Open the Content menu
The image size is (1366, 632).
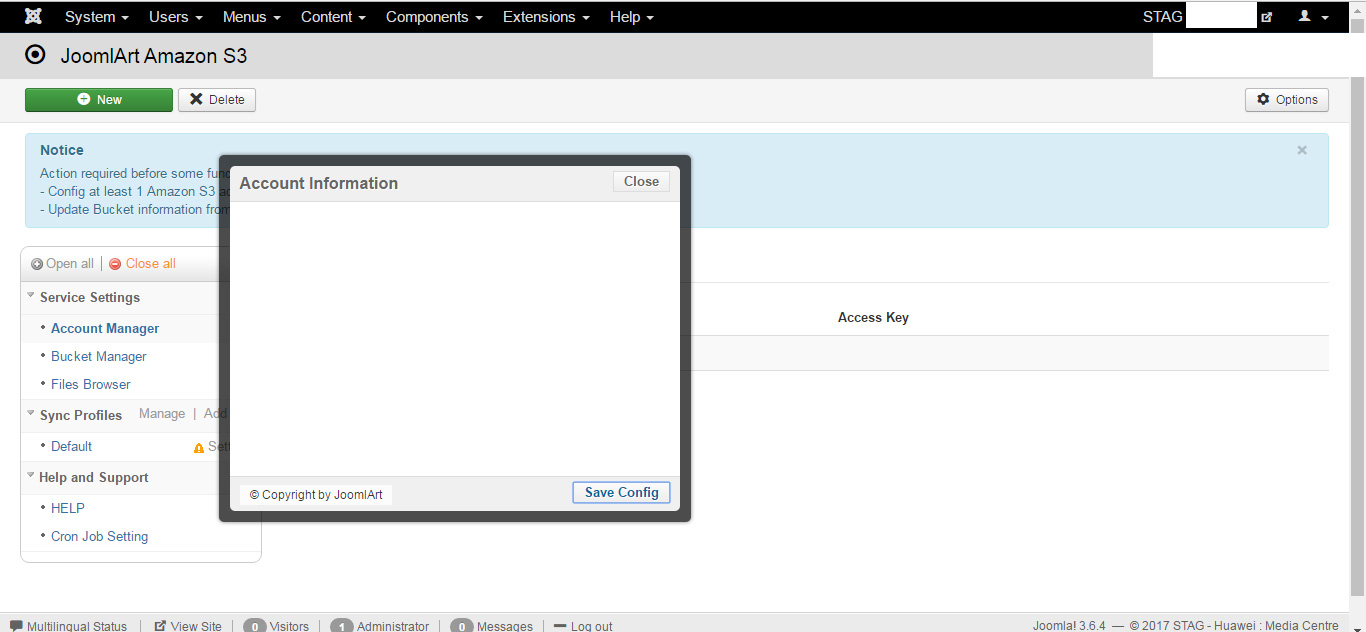(x=333, y=17)
